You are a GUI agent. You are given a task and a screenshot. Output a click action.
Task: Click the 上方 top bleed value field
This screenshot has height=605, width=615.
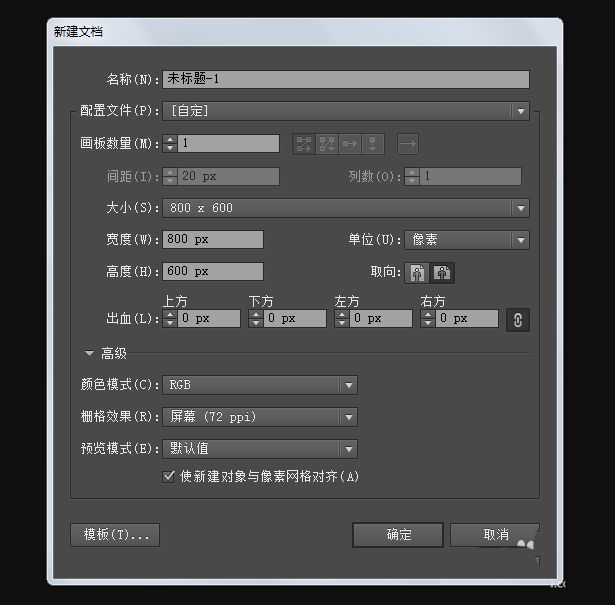click(x=209, y=318)
